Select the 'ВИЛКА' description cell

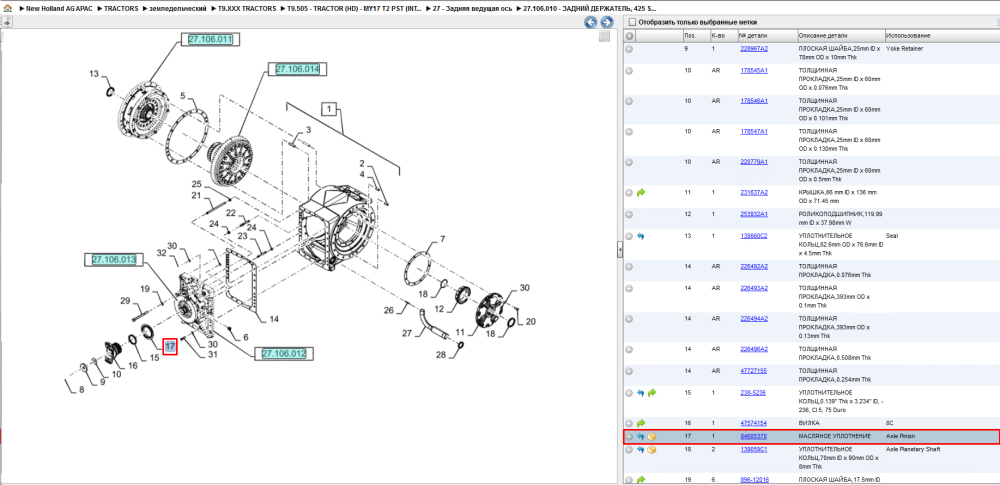[x=807, y=423]
